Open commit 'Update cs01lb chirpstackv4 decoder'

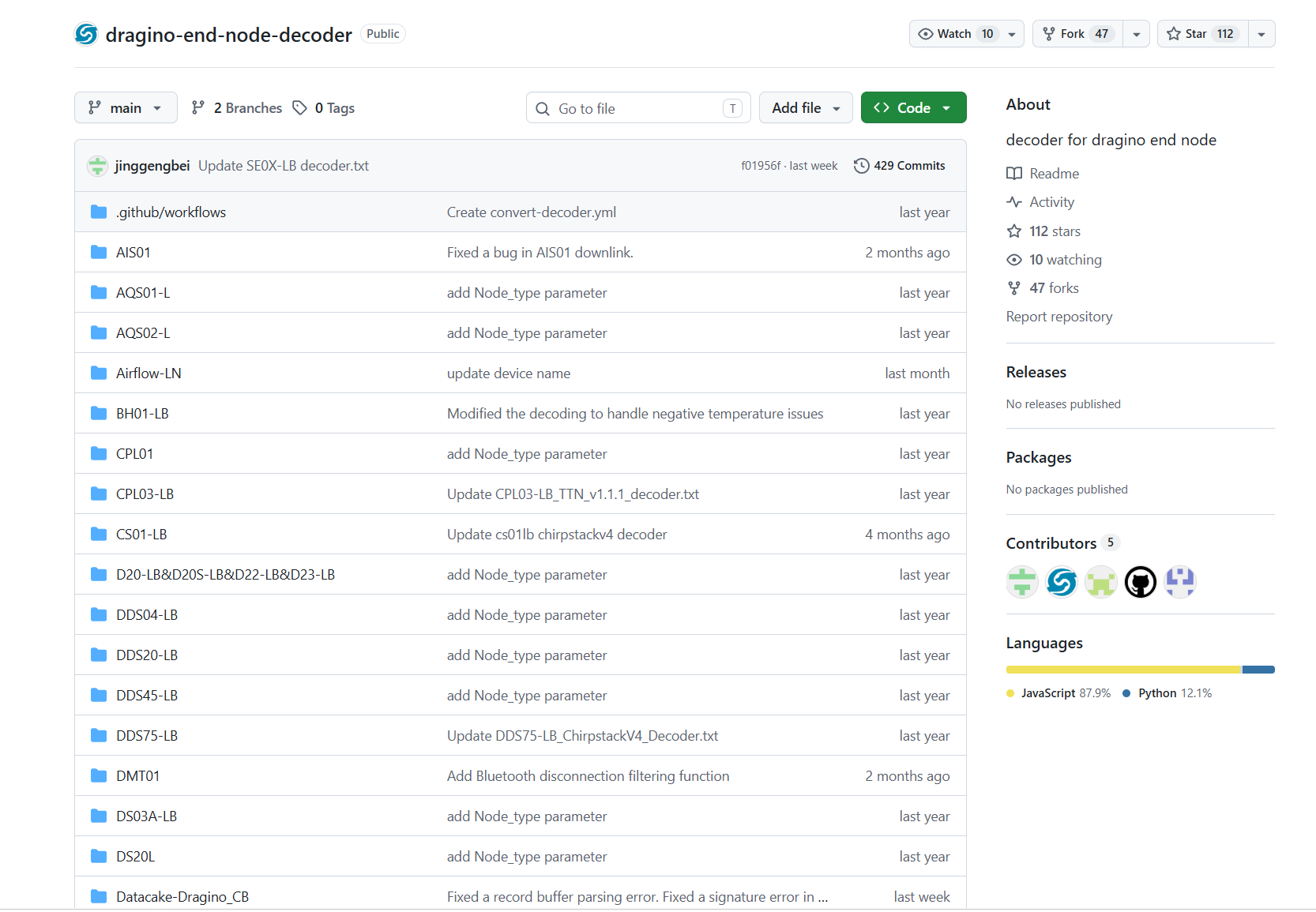pos(557,535)
